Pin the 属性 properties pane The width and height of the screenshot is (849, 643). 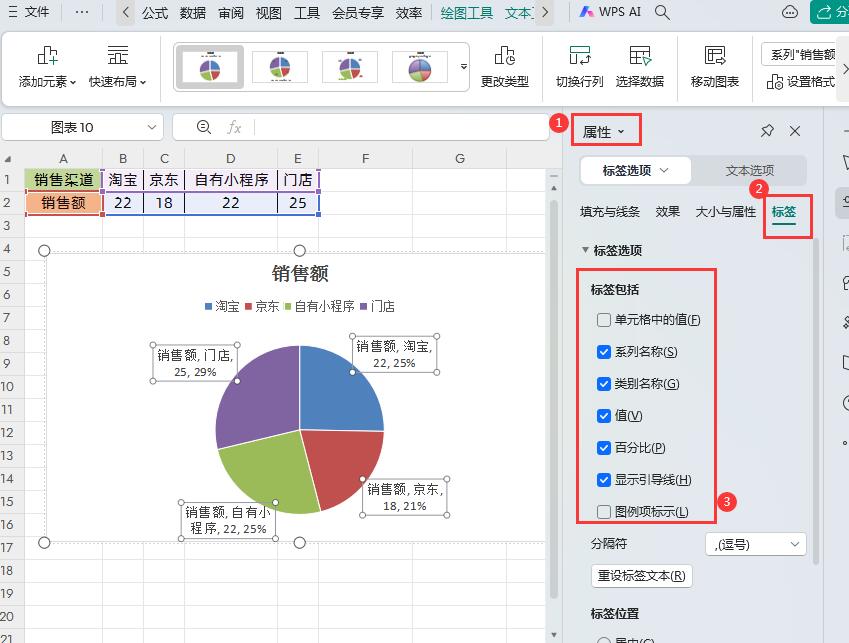click(x=767, y=131)
